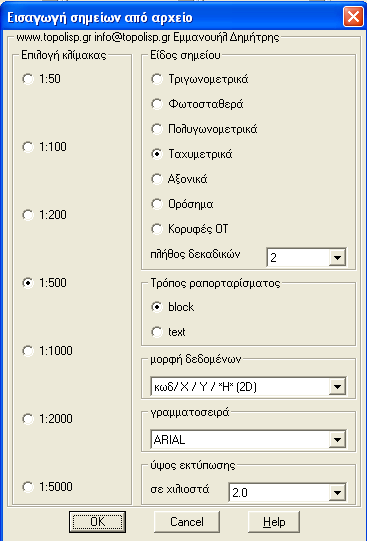Choose Κορυφές ΟΤ point type

pyautogui.click(x=157, y=229)
